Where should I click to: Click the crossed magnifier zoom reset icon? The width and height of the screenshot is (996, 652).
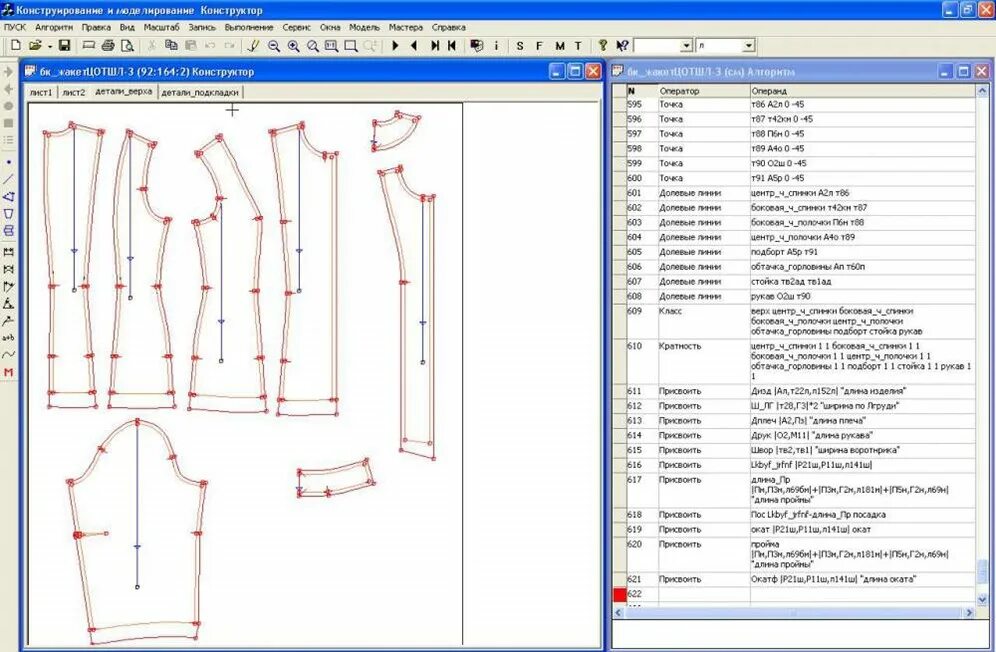[313, 46]
